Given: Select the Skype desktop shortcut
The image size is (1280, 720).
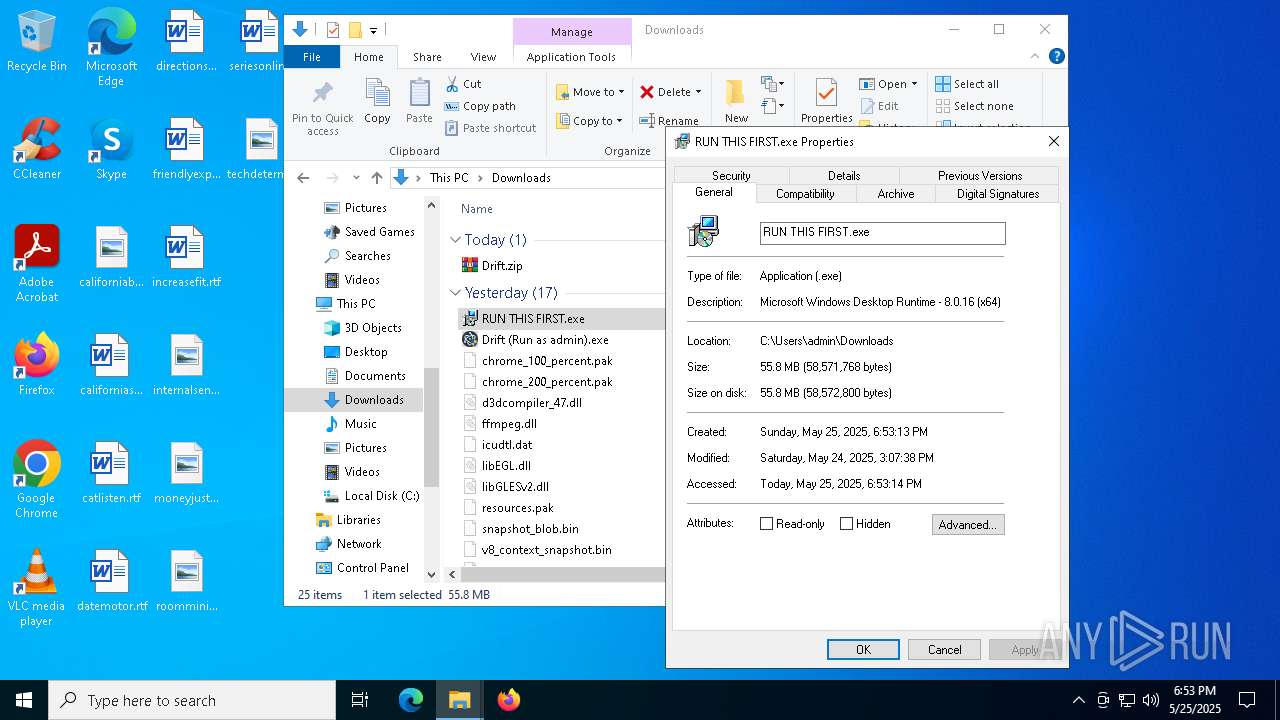Looking at the screenshot, I should click(x=111, y=149).
